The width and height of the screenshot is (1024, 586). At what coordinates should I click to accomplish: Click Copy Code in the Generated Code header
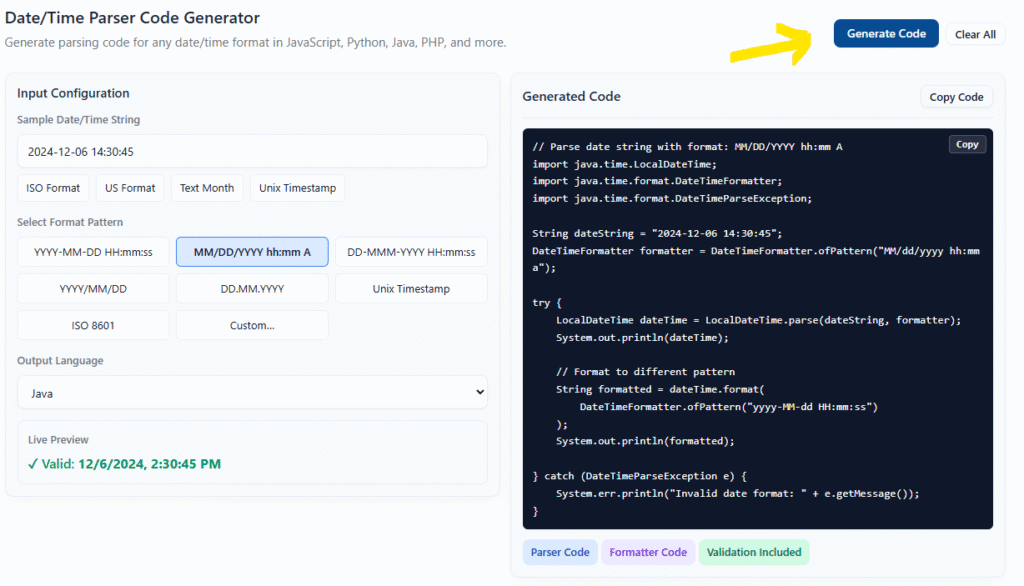[955, 96]
